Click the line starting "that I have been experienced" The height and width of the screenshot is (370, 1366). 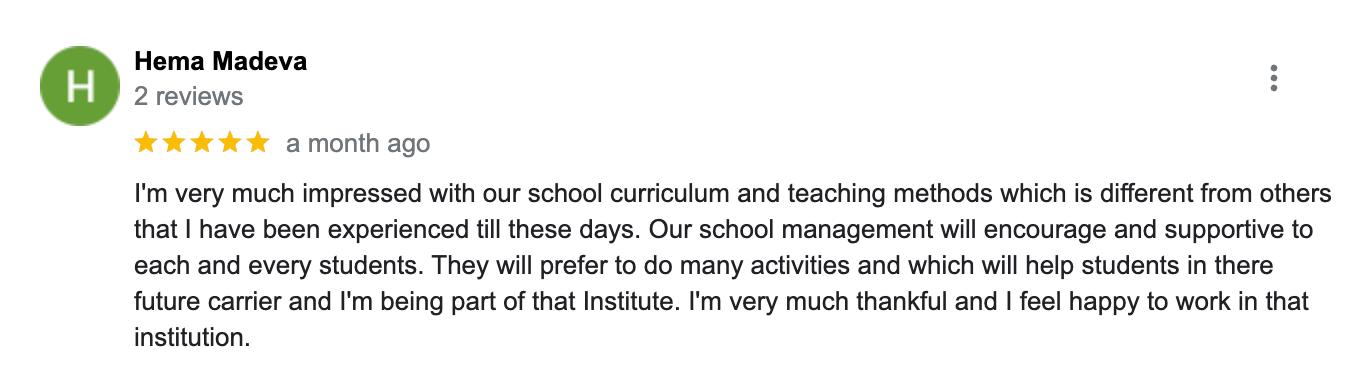click(723, 229)
